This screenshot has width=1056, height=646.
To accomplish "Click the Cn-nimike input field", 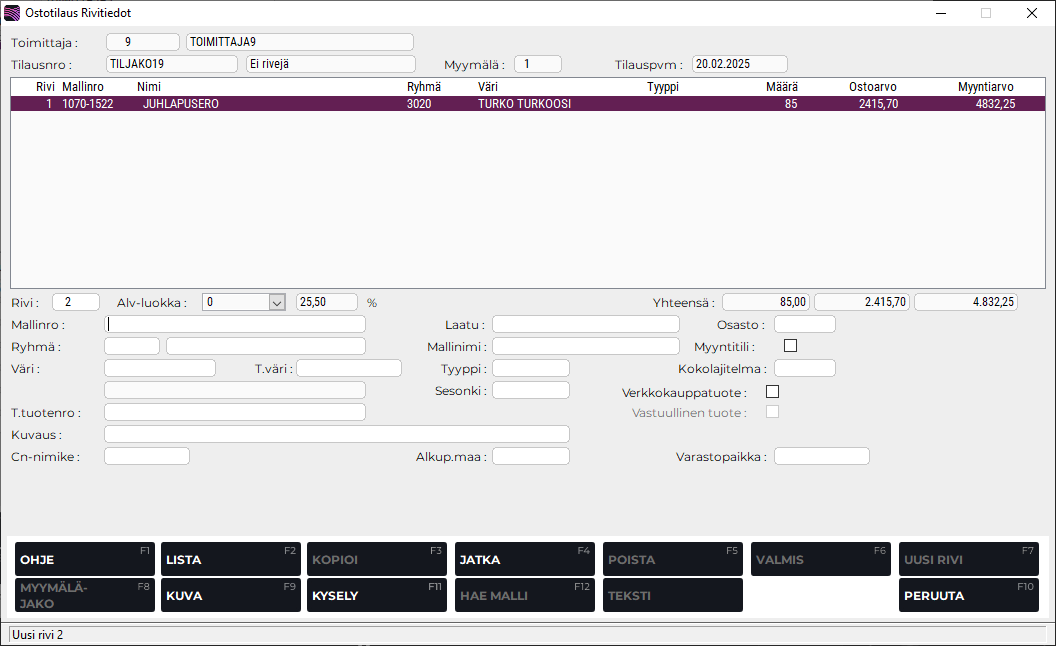I will pos(146,456).
